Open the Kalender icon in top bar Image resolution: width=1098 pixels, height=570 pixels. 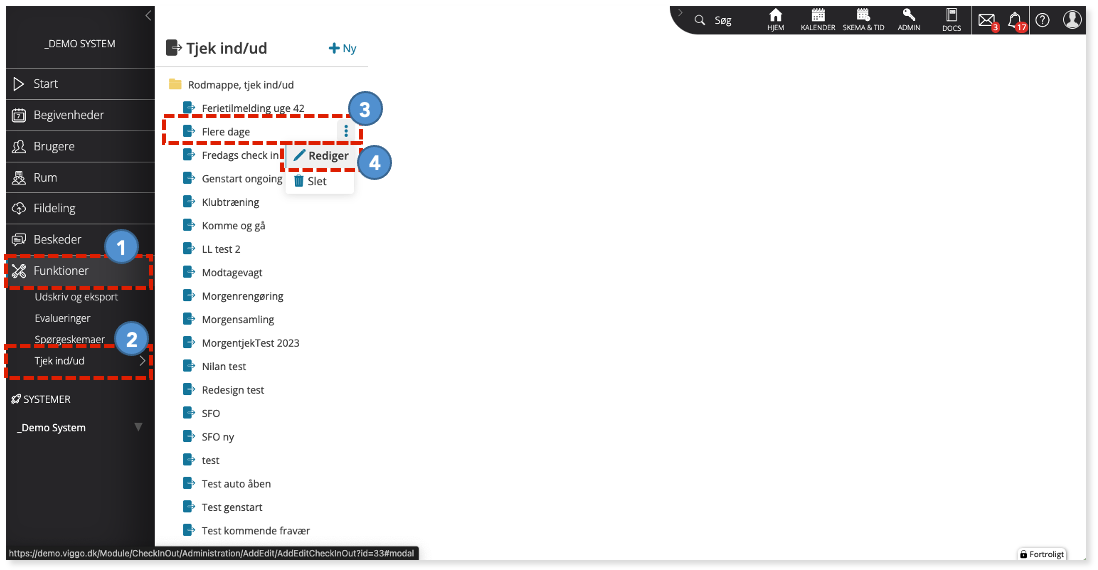(x=817, y=20)
